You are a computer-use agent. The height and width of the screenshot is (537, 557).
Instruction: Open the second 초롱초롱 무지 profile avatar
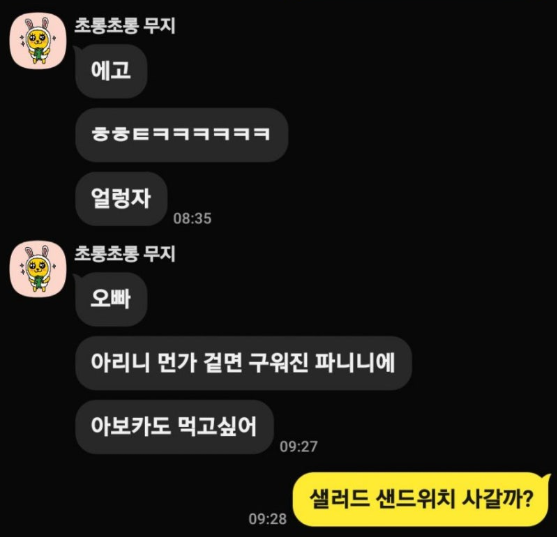[38, 269]
